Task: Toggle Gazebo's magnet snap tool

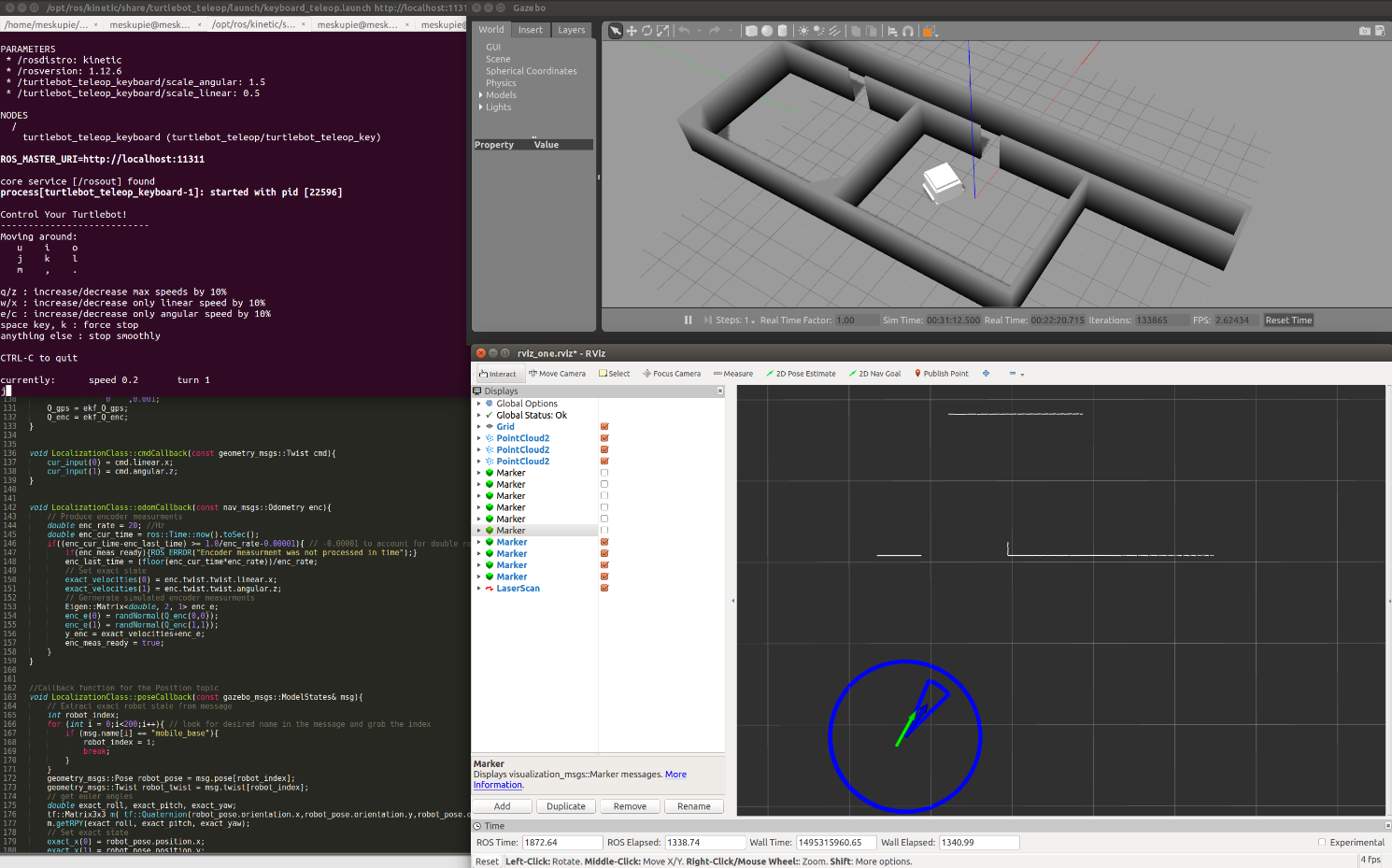Action: 907,31
